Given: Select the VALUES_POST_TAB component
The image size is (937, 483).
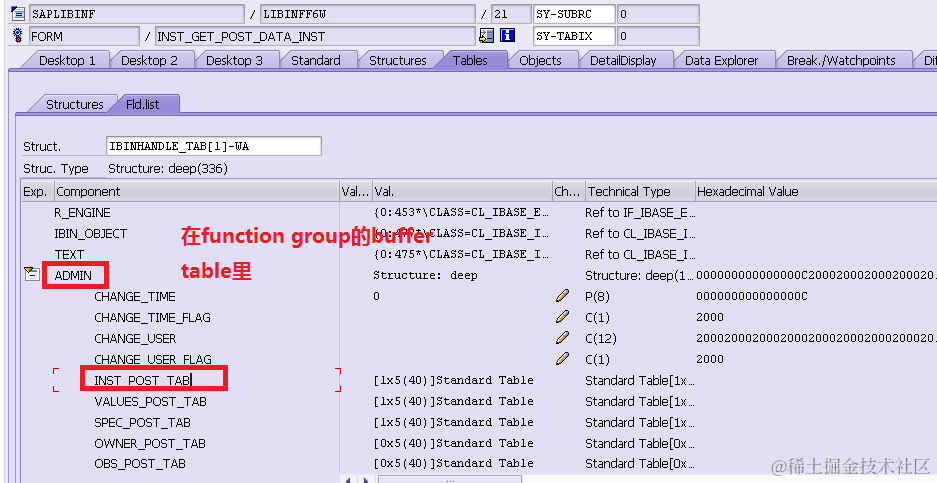Looking at the screenshot, I should [151, 401].
